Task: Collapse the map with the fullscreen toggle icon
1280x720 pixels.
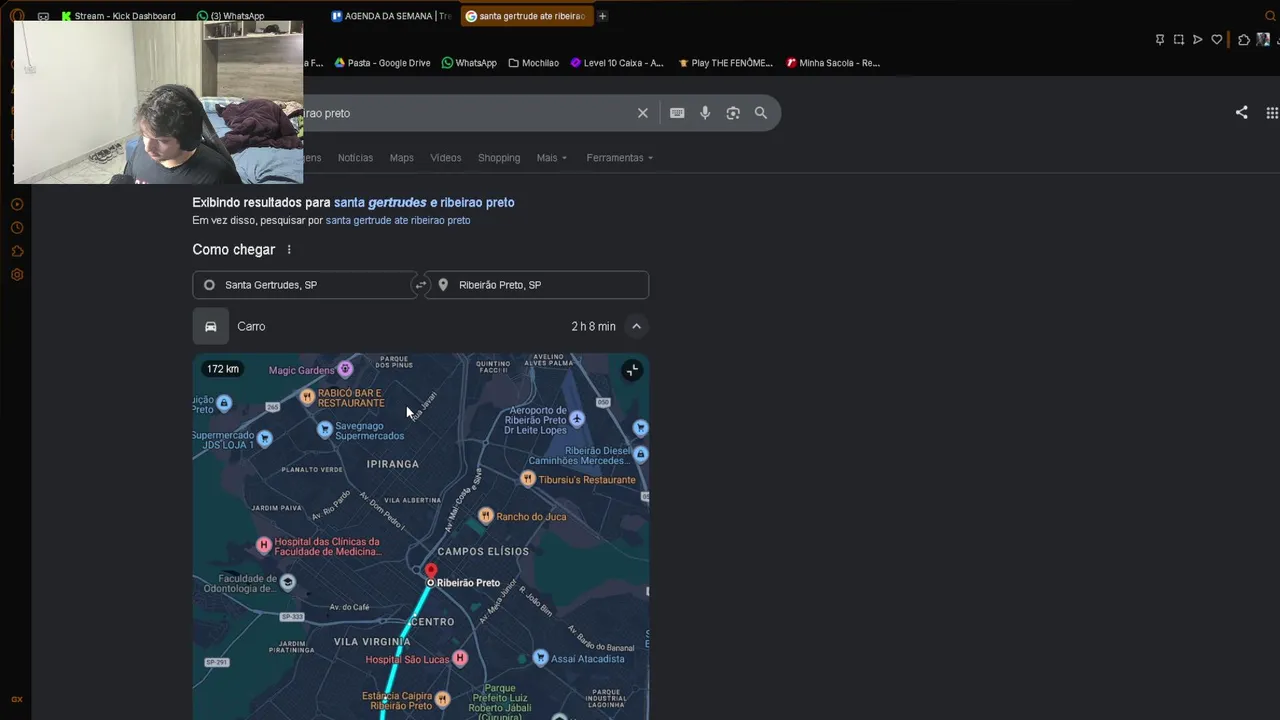Action: point(632,371)
